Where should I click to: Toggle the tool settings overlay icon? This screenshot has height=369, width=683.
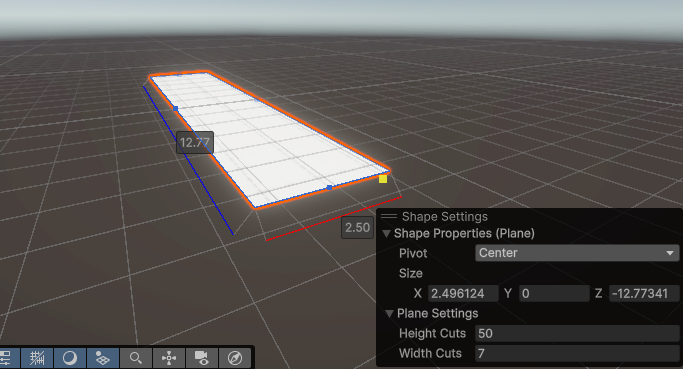(7, 358)
